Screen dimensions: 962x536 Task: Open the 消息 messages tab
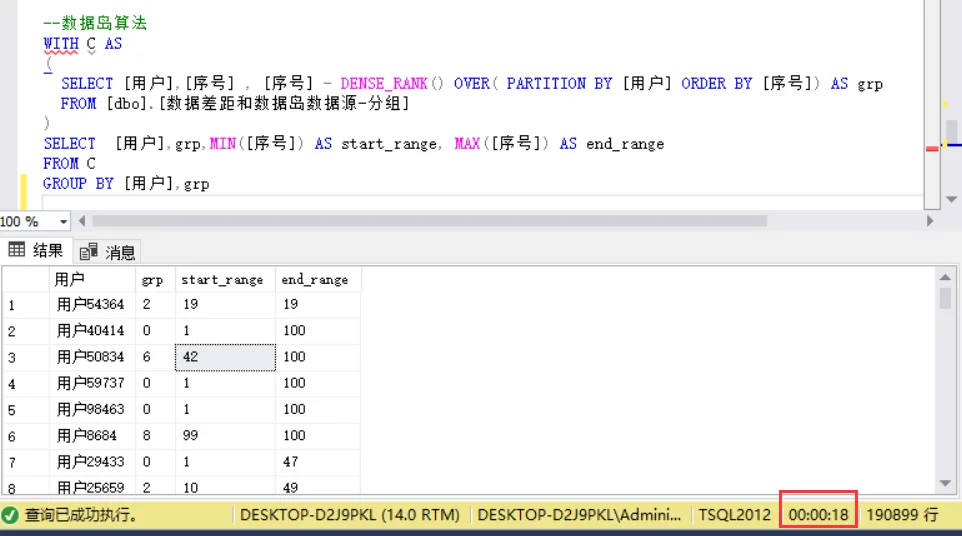[107, 251]
